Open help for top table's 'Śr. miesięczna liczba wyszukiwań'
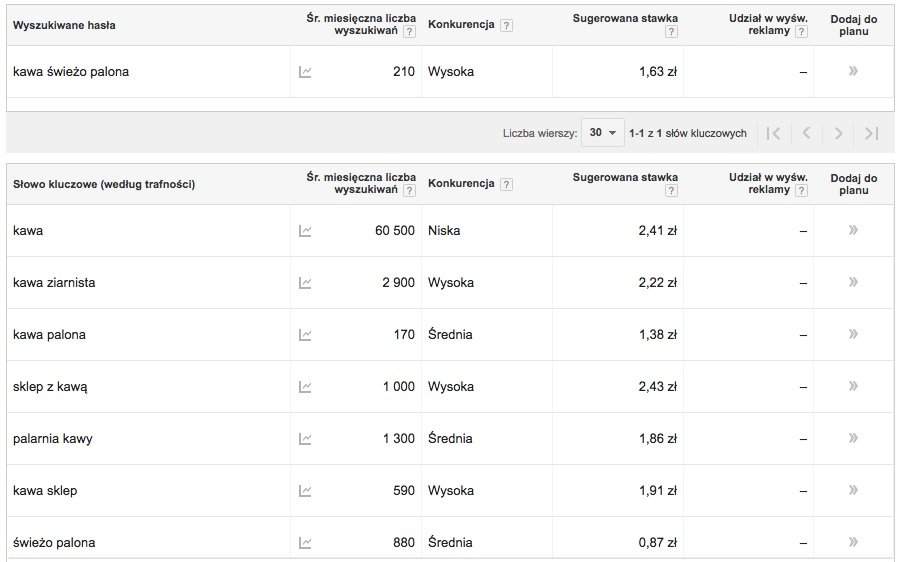This screenshot has height=562, width=899. pos(409,32)
